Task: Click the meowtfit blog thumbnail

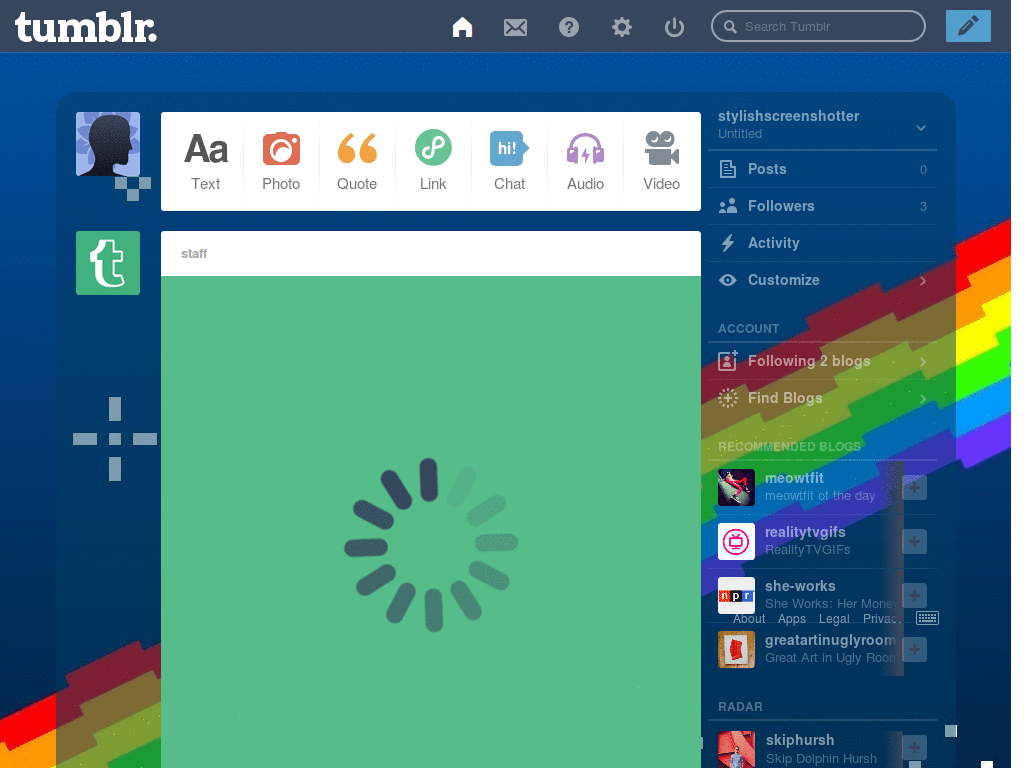Action: tap(736, 487)
